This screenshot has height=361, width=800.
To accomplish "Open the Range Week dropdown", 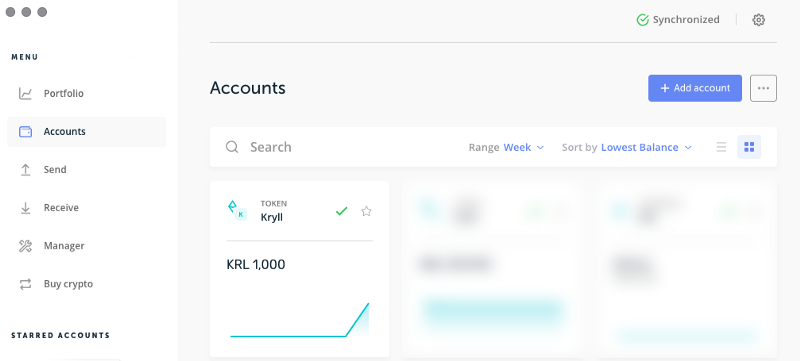I will [524, 147].
